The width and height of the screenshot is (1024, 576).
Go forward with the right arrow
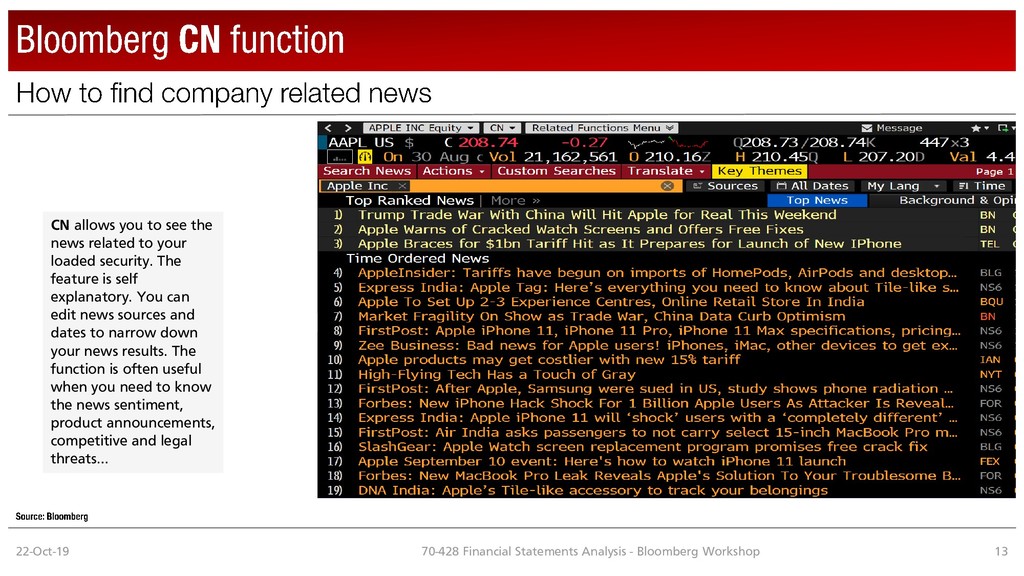tap(348, 128)
